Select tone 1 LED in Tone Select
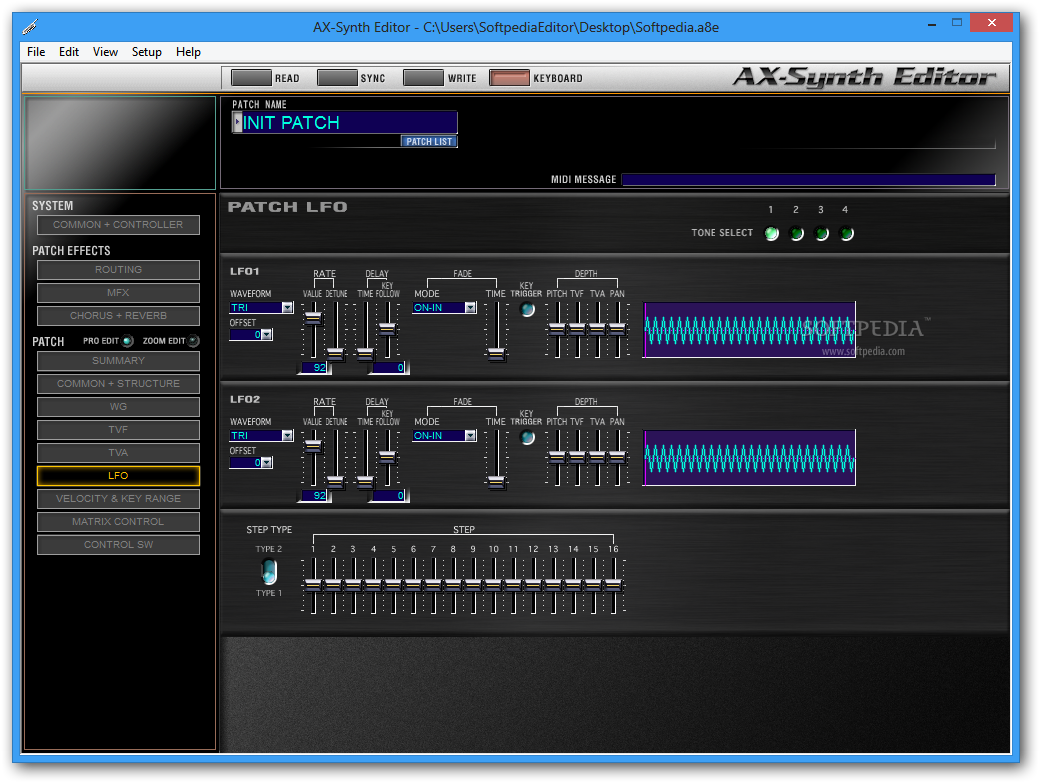The height and width of the screenshot is (783, 1040). (771, 234)
